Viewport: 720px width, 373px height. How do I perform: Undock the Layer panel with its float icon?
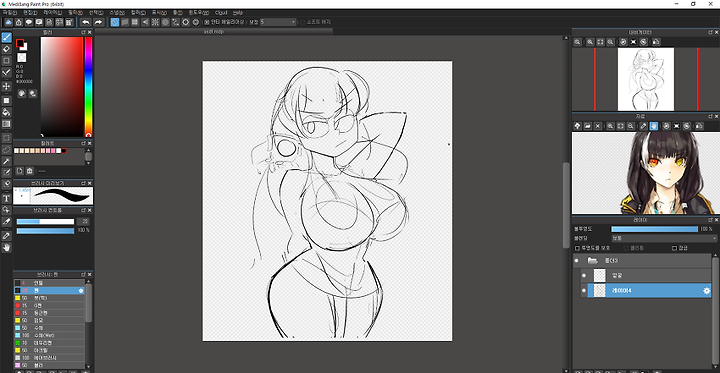[710, 220]
